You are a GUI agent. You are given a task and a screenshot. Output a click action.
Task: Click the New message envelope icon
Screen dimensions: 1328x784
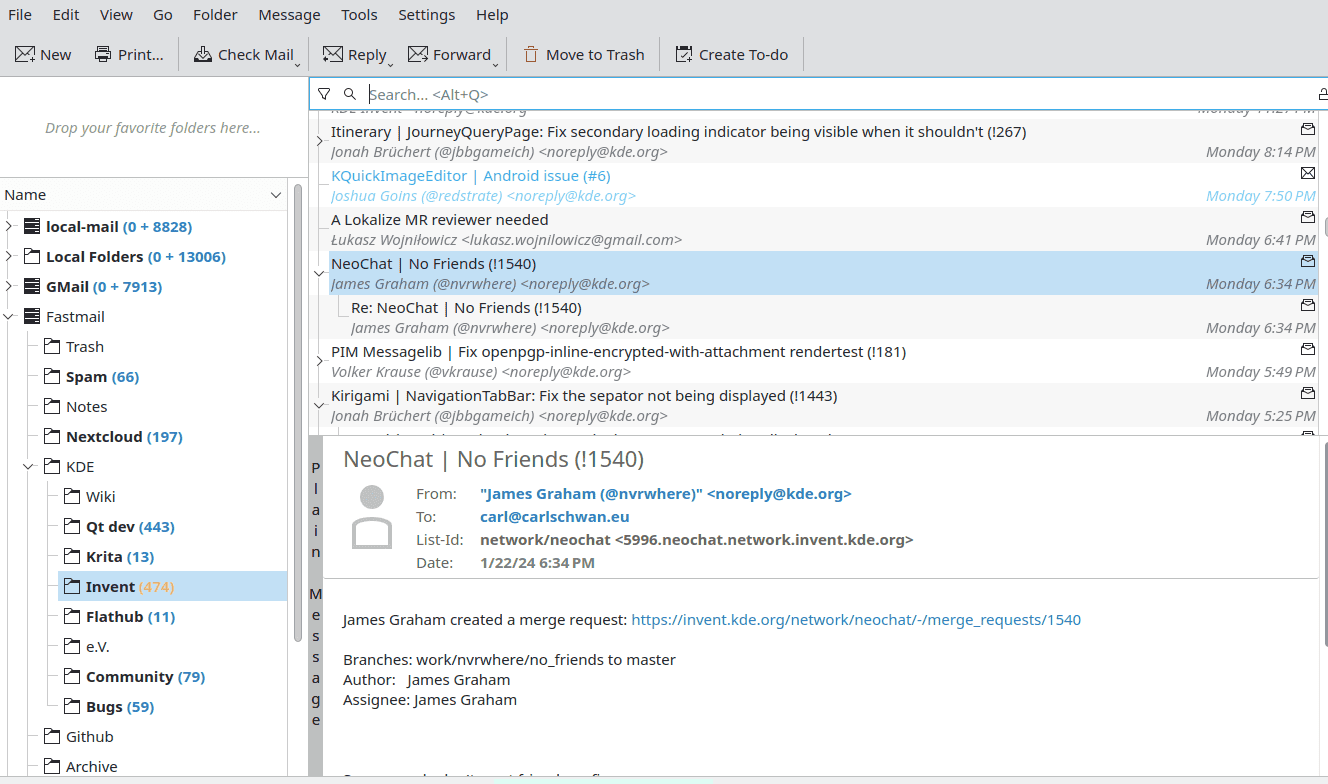click(x=25, y=54)
